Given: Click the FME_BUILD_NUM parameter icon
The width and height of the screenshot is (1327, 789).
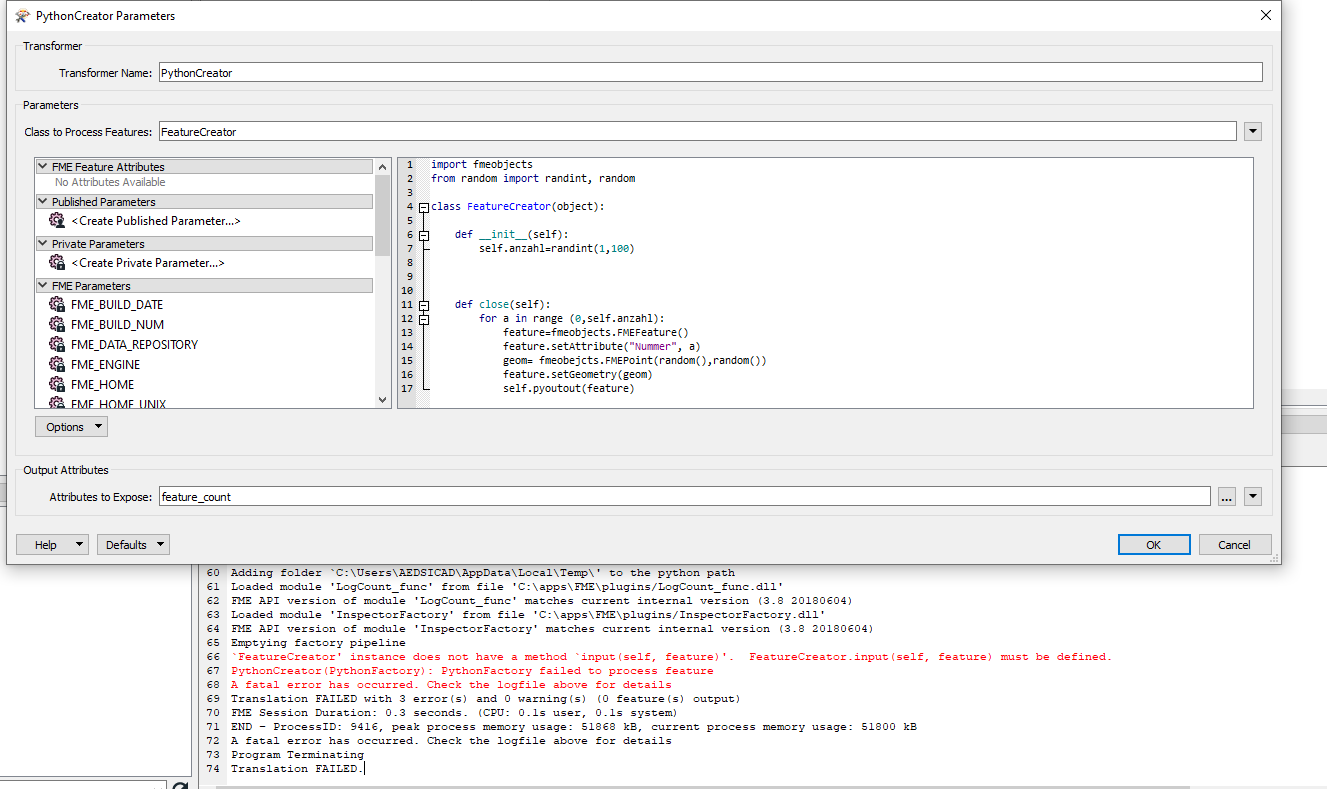Looking at the screenshot, I should click(57, 325).
